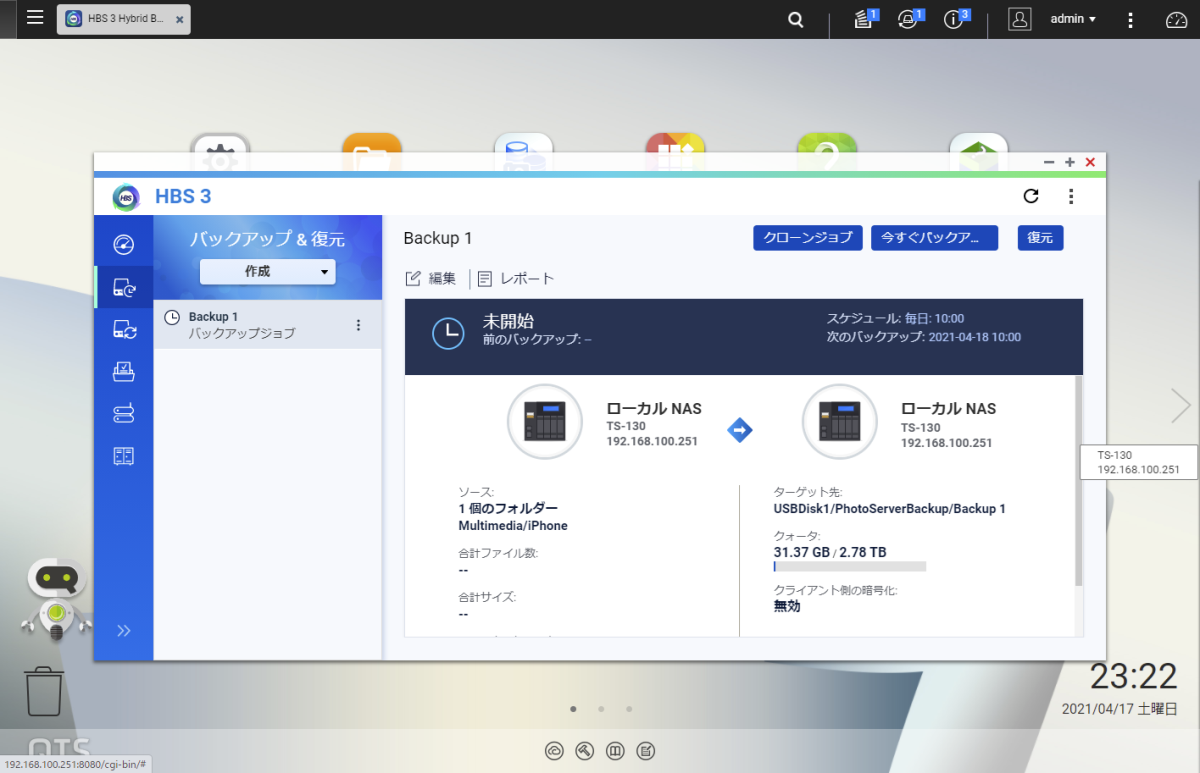The image size is (1200, 773).
Task: Click 31.37 GB / 2.78 TB quota value
Action: pos(830,552)
